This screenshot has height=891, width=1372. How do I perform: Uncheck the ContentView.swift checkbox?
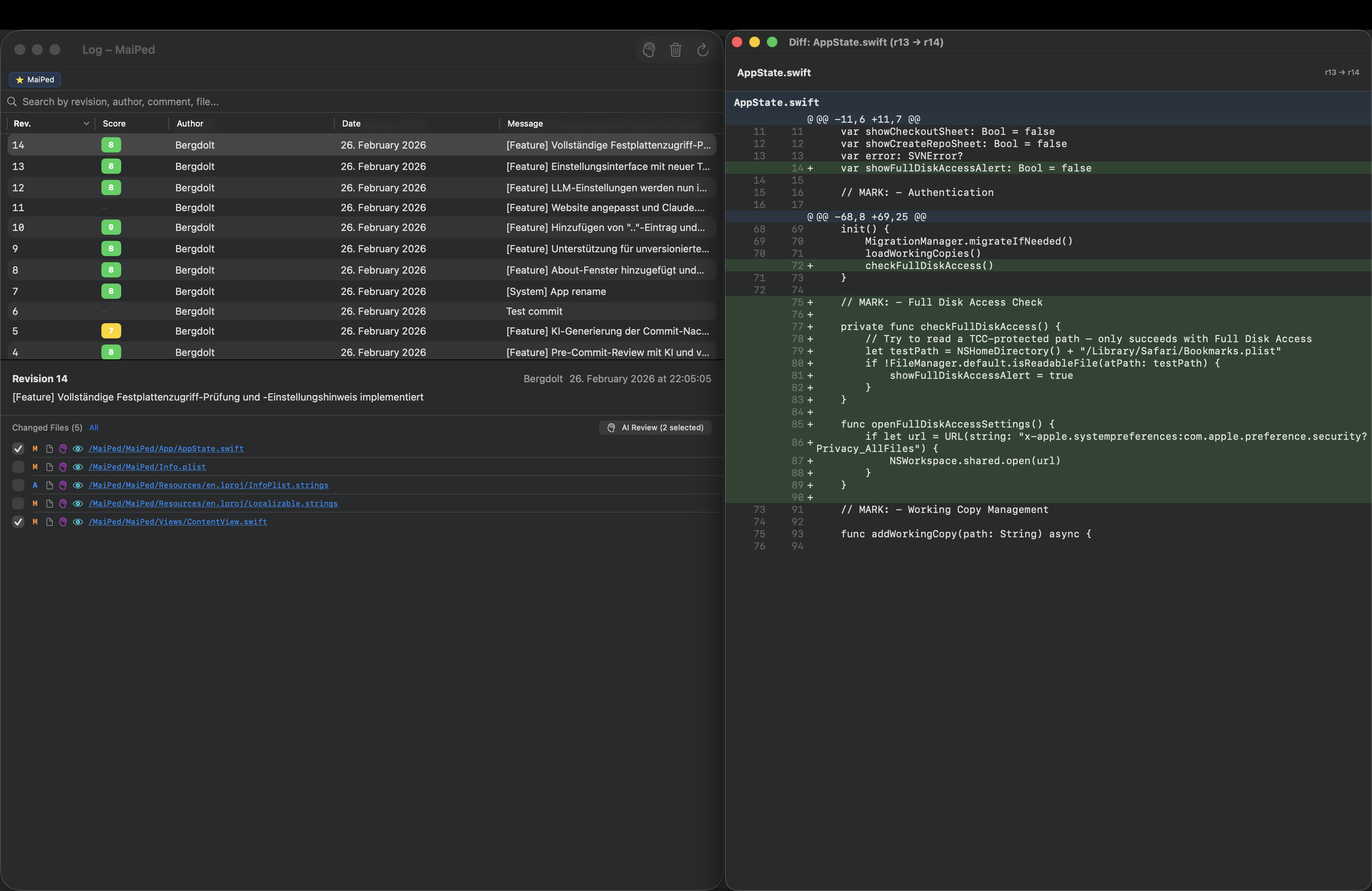point(18,522)
